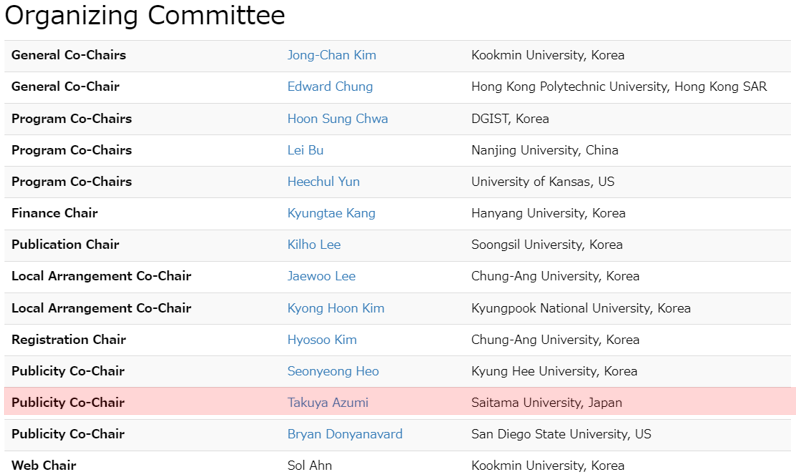Click the Edward Chung link
Screen dimensions: 796x475
pyautogui.click(x=330, y=87)
